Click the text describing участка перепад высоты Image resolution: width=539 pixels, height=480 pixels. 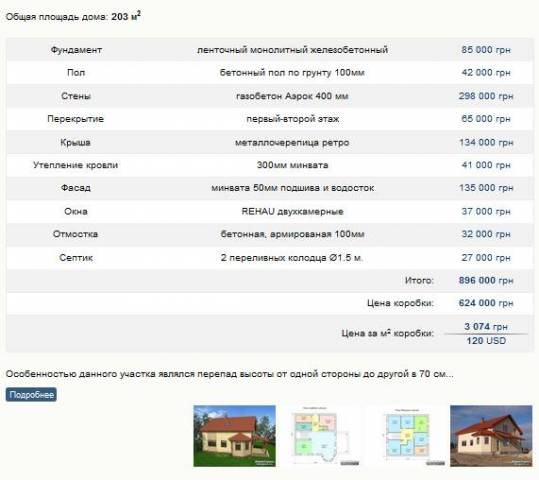click(x=229, y=374)
